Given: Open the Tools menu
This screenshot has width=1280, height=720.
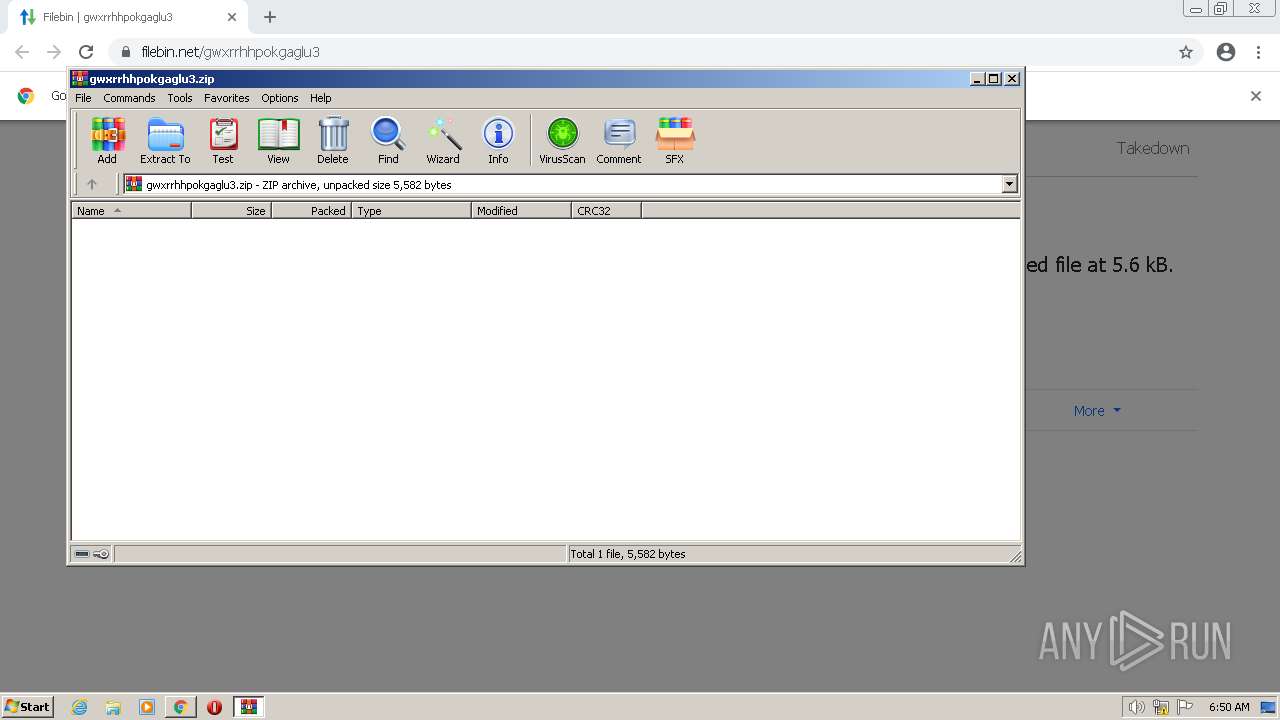Looking at the screenshot, I should (x=180, y=98).
